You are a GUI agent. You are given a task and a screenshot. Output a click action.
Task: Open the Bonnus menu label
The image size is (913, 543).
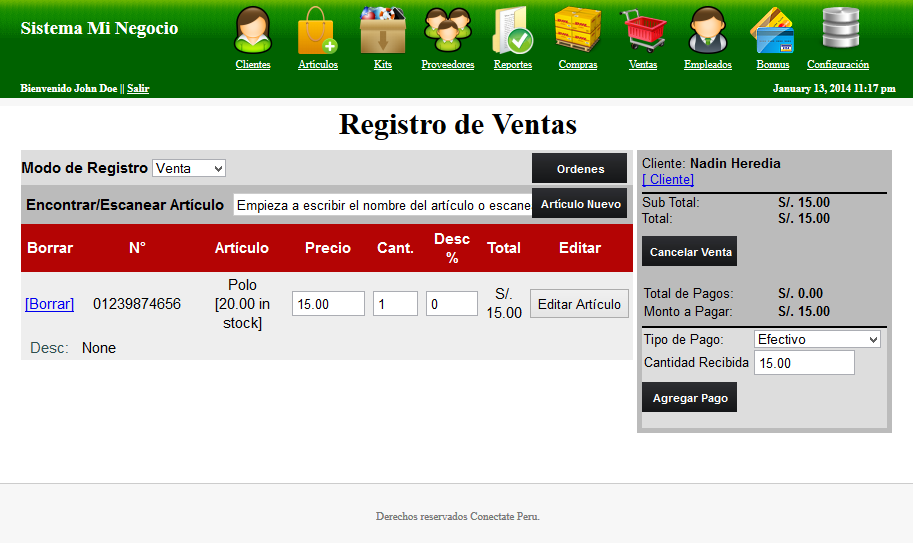coord(773,65)
